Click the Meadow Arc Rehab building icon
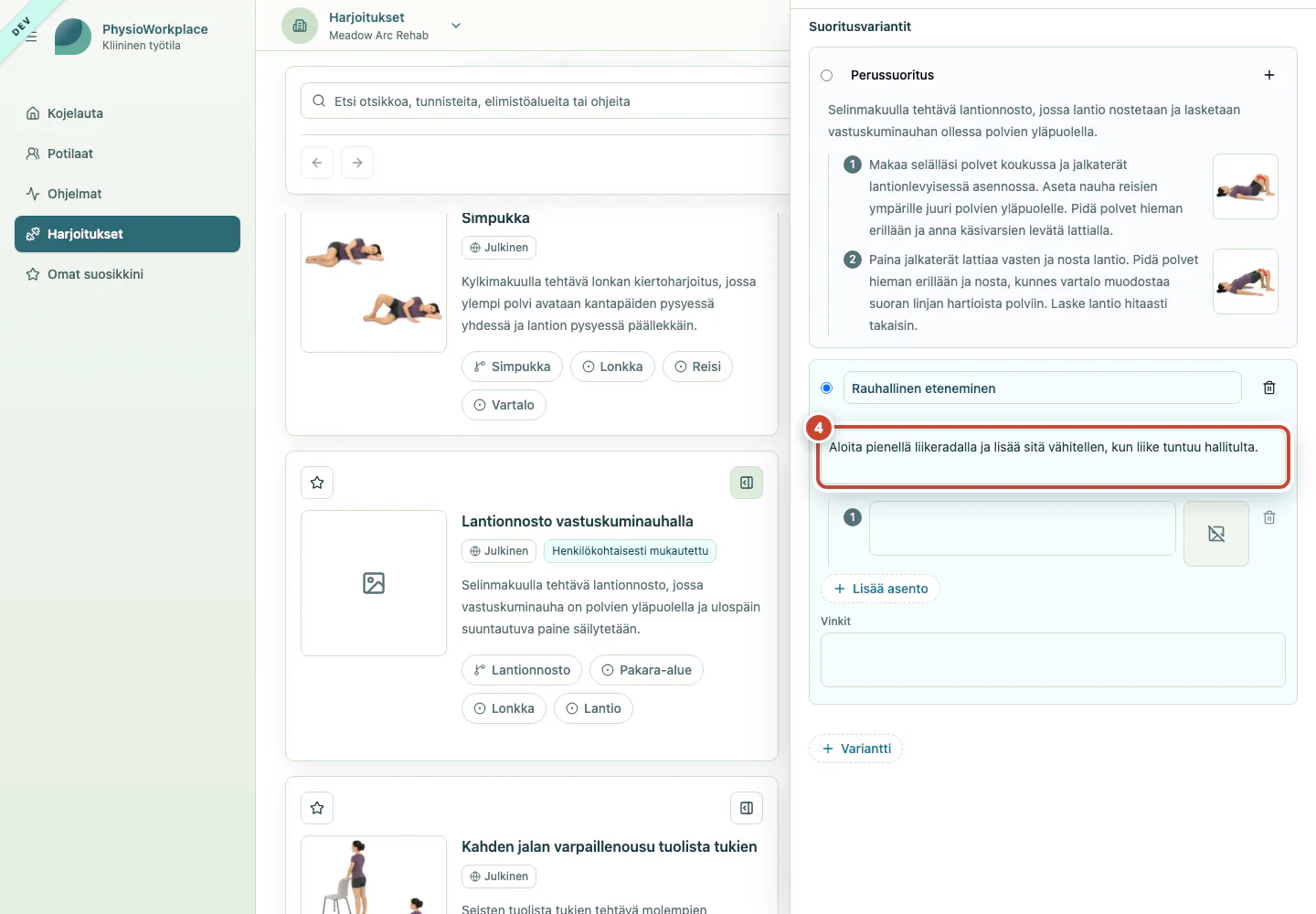The height and width of the screenshot is (914, 1316). (300, 26)
